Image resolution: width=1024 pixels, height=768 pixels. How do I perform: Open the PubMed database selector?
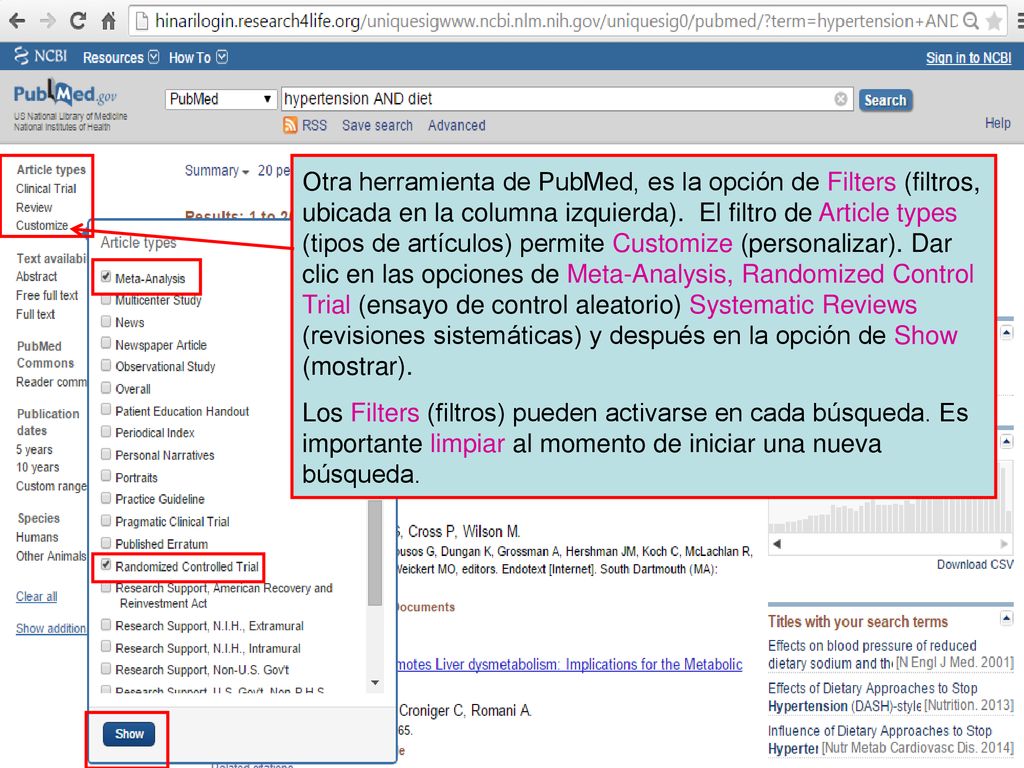point(220,99)
